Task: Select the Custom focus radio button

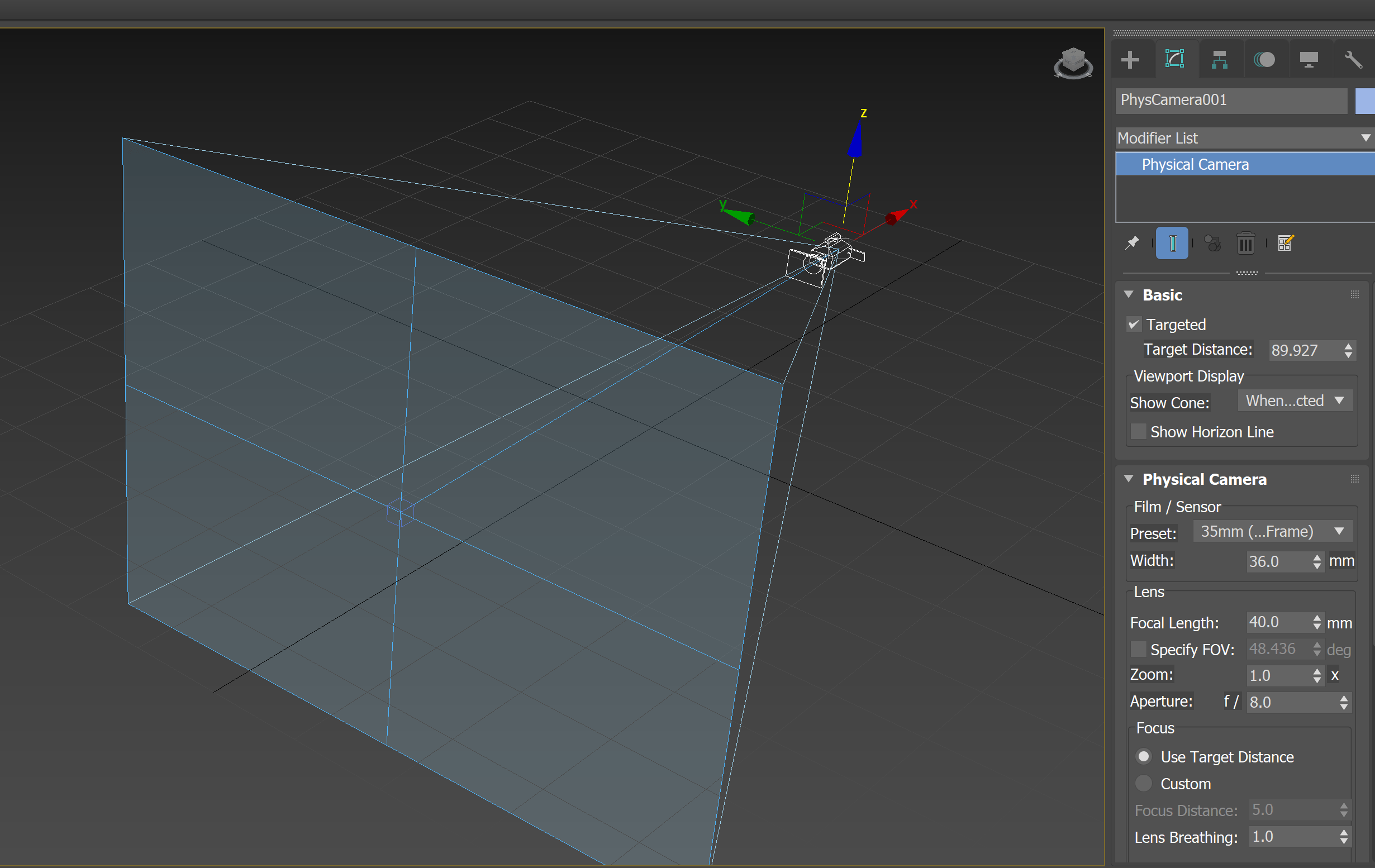Action: [1143, 783]
